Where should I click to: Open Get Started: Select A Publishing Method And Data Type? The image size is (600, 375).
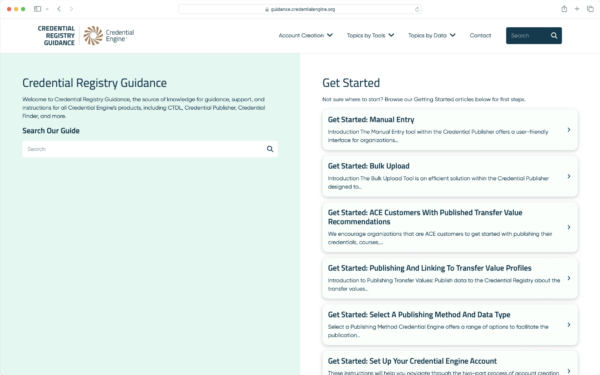[x=450, y=324]
